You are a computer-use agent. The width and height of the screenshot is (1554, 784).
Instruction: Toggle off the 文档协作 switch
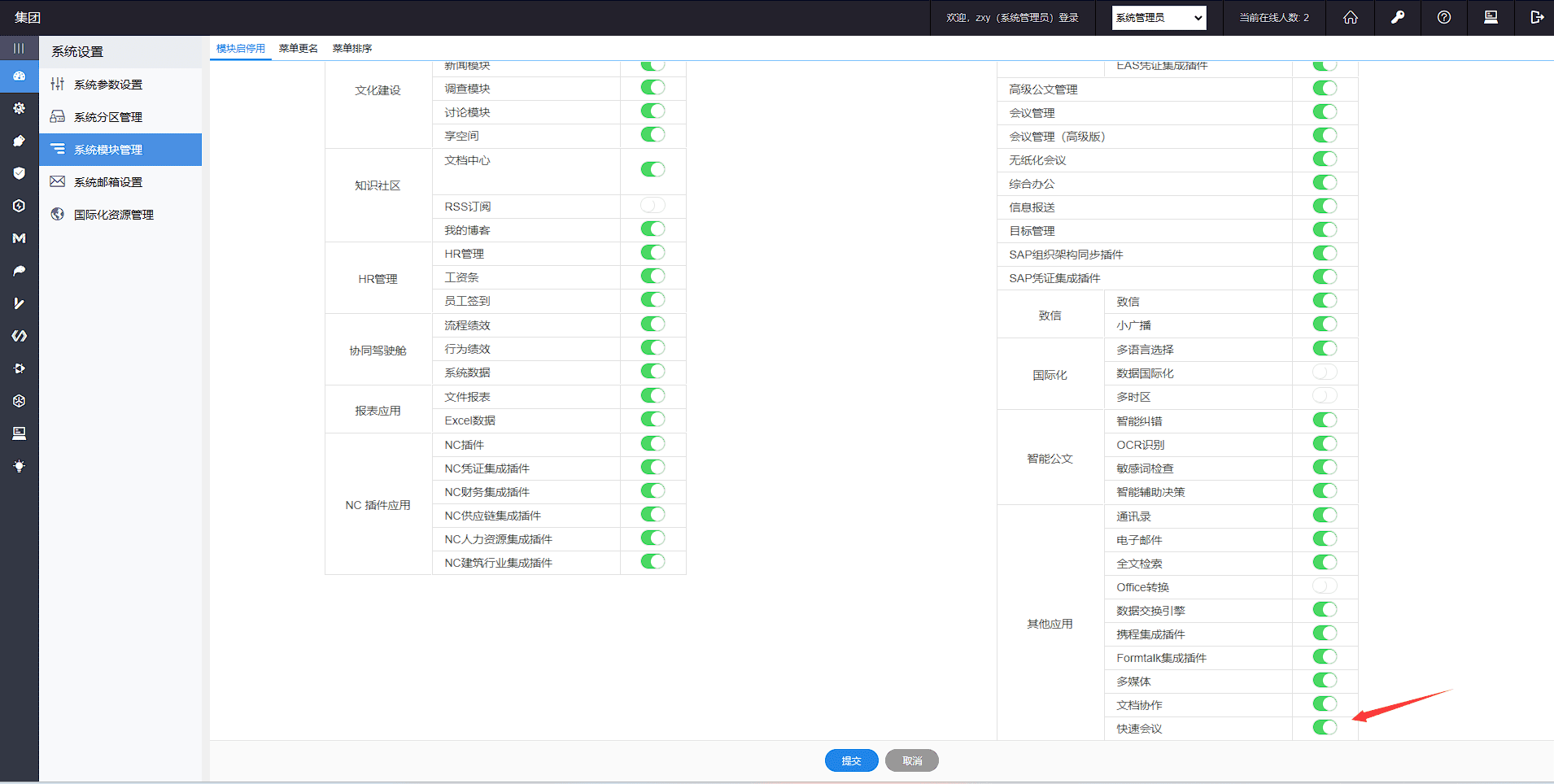pyautogui.click(x=1325, y=703)
